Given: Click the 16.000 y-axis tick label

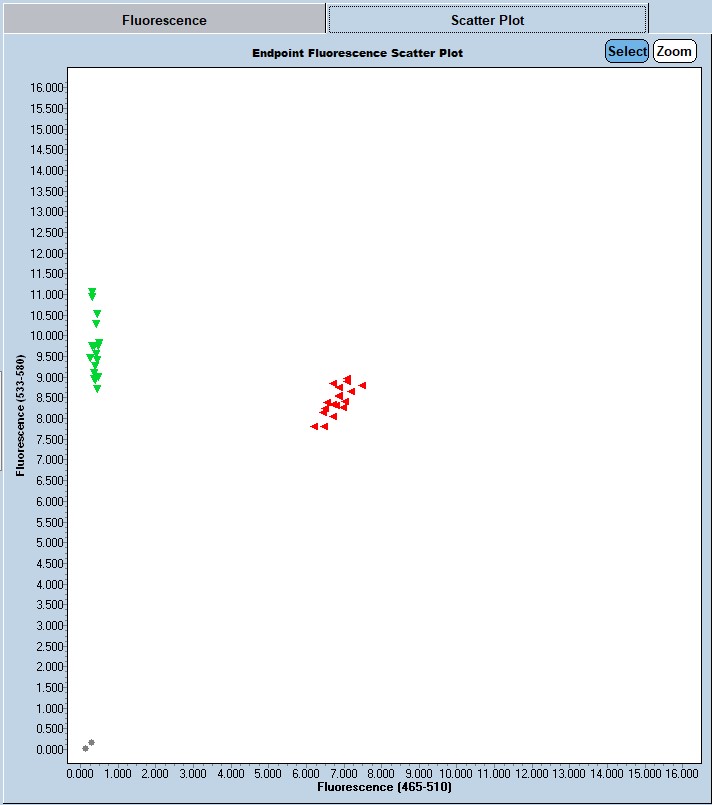Looking at the screenshot, I should point(46,88).
